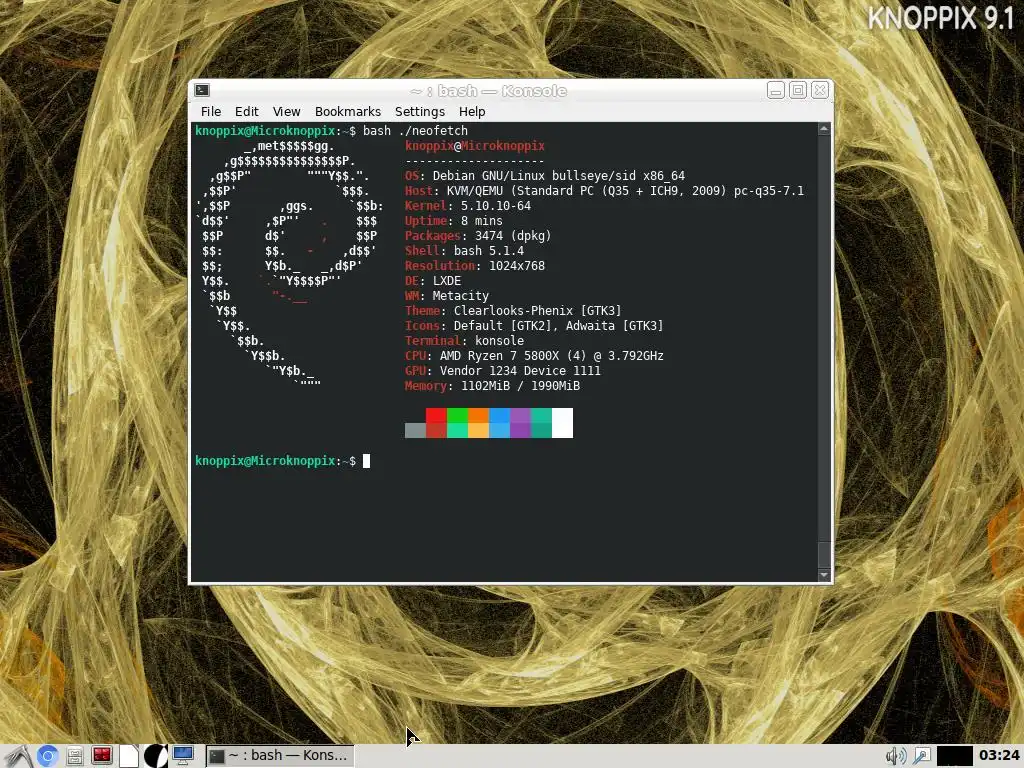Click the Konsole terminal icon in title bar
1024x768 pixels.
pos(202,90)
